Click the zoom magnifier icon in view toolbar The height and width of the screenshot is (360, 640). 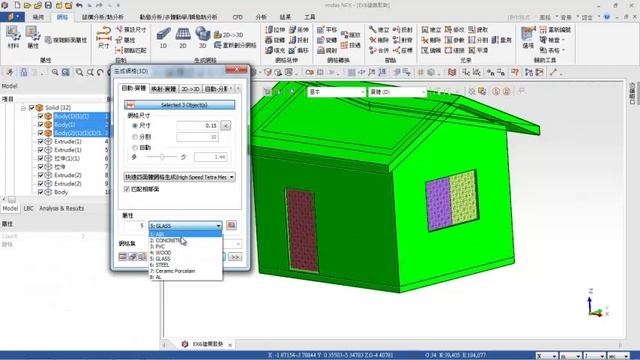coord(55,72)
